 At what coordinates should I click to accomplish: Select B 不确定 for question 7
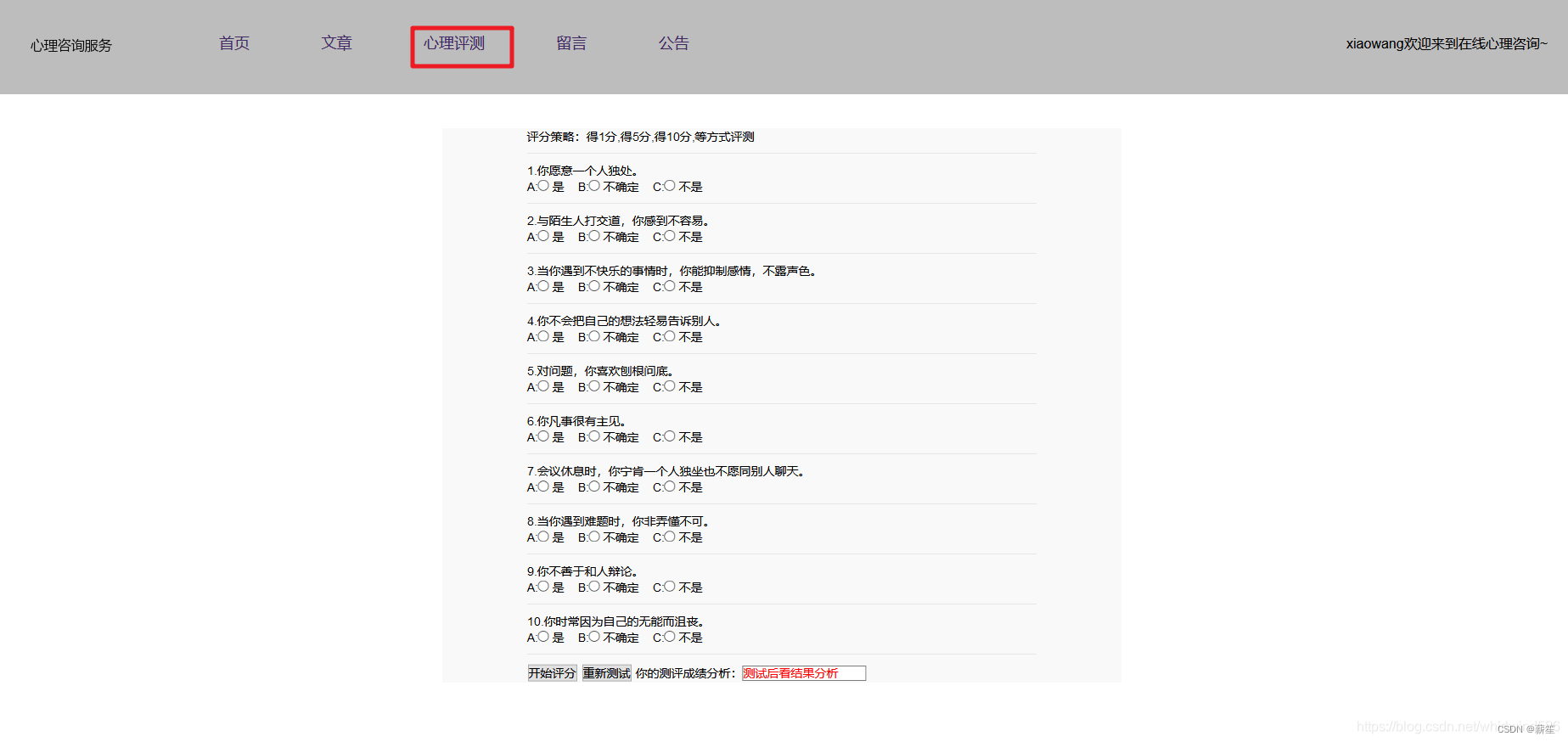point(594,486)
